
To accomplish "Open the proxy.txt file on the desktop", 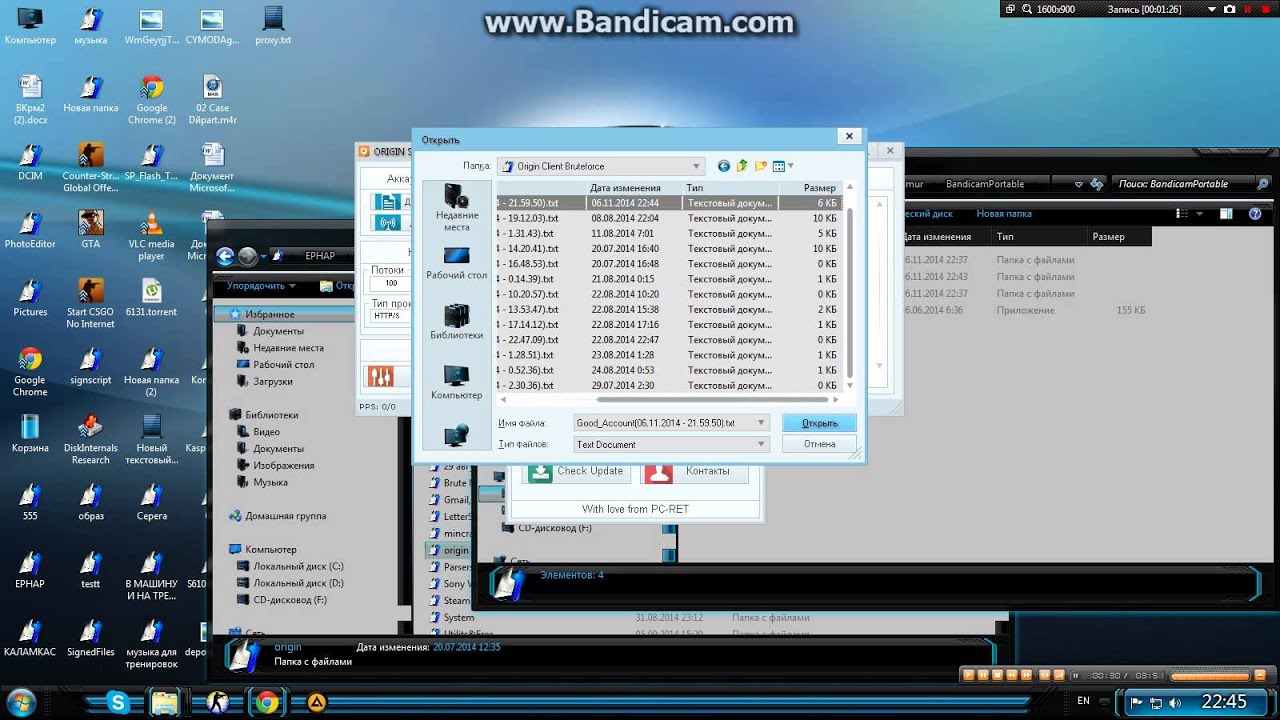I will click(273, 27).
